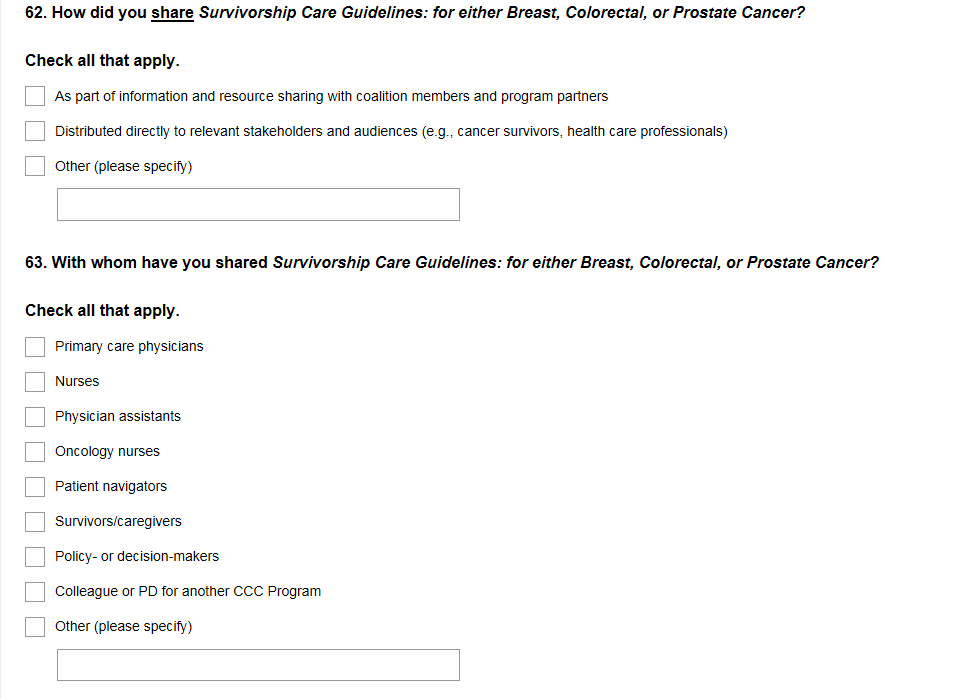Screen dimensions: 958x699
Task: Click the 'Patient navigators' label text
Action: 111,486
